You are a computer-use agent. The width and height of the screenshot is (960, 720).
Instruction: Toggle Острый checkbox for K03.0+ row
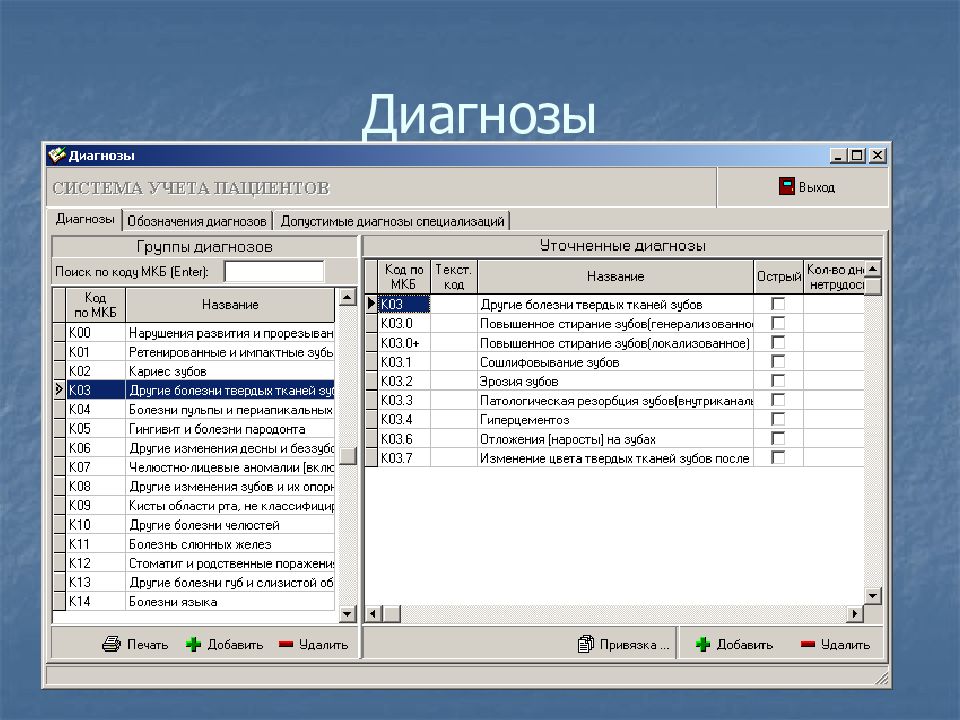778,342
